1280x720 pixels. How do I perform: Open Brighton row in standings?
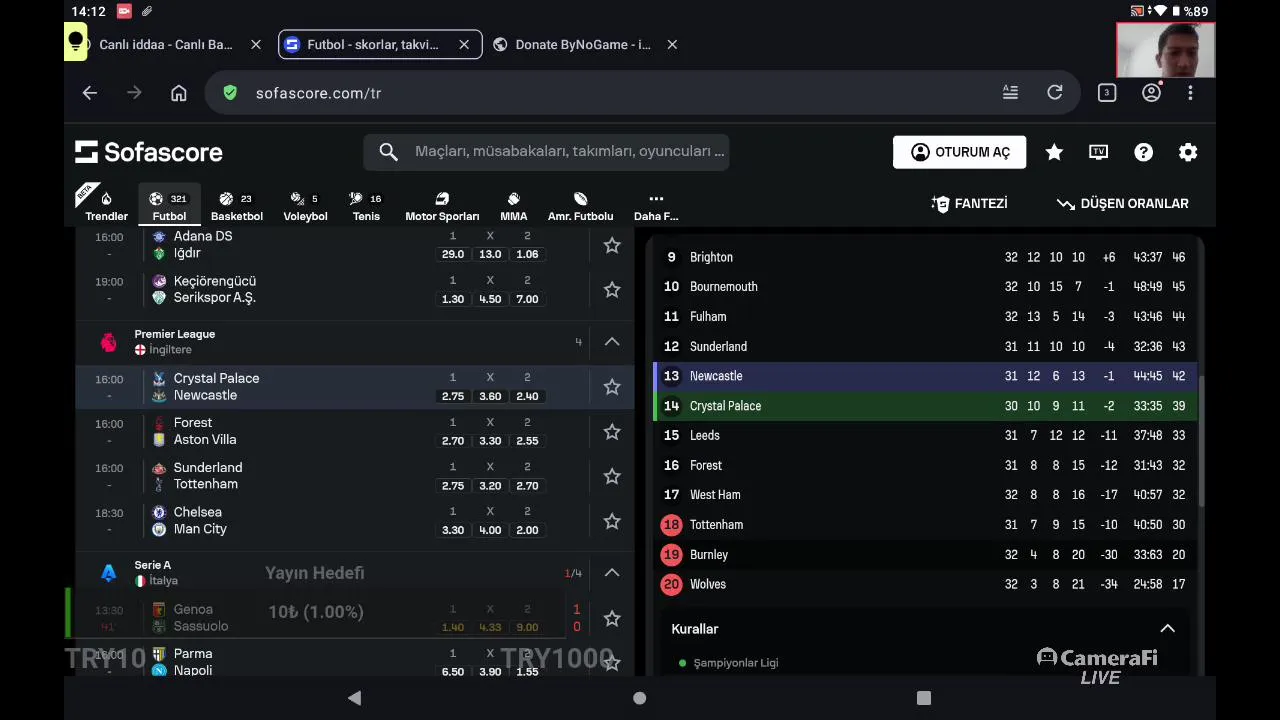click(925, 257)
